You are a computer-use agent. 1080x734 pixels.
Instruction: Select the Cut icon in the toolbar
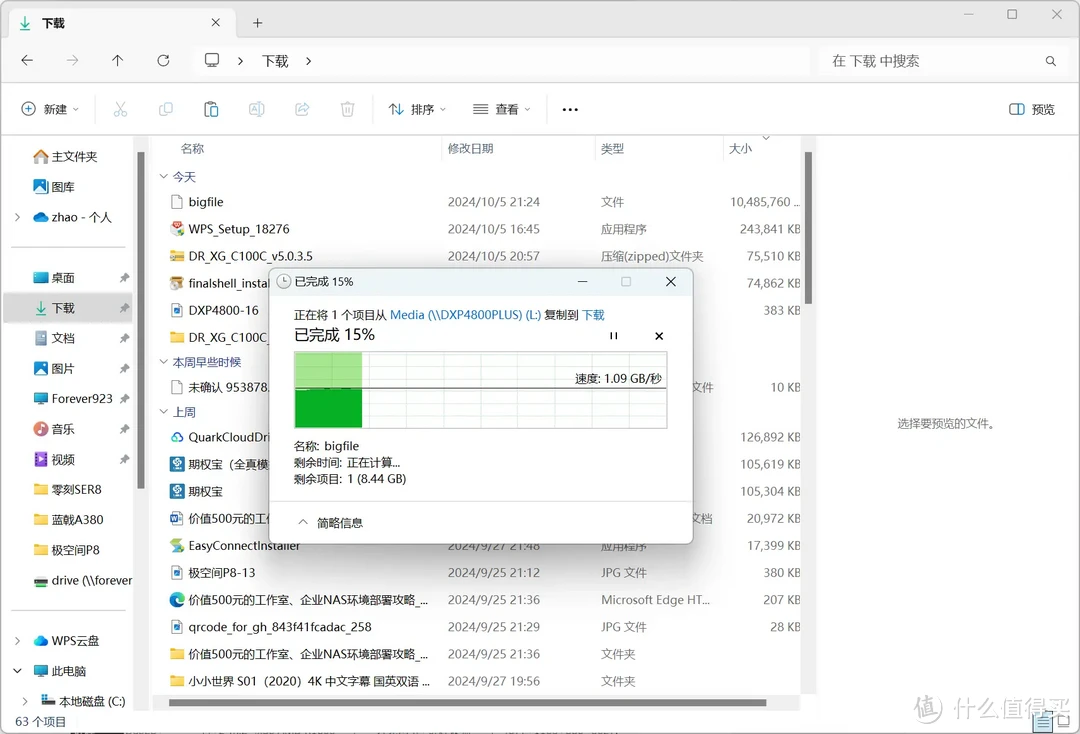[120, 109]
